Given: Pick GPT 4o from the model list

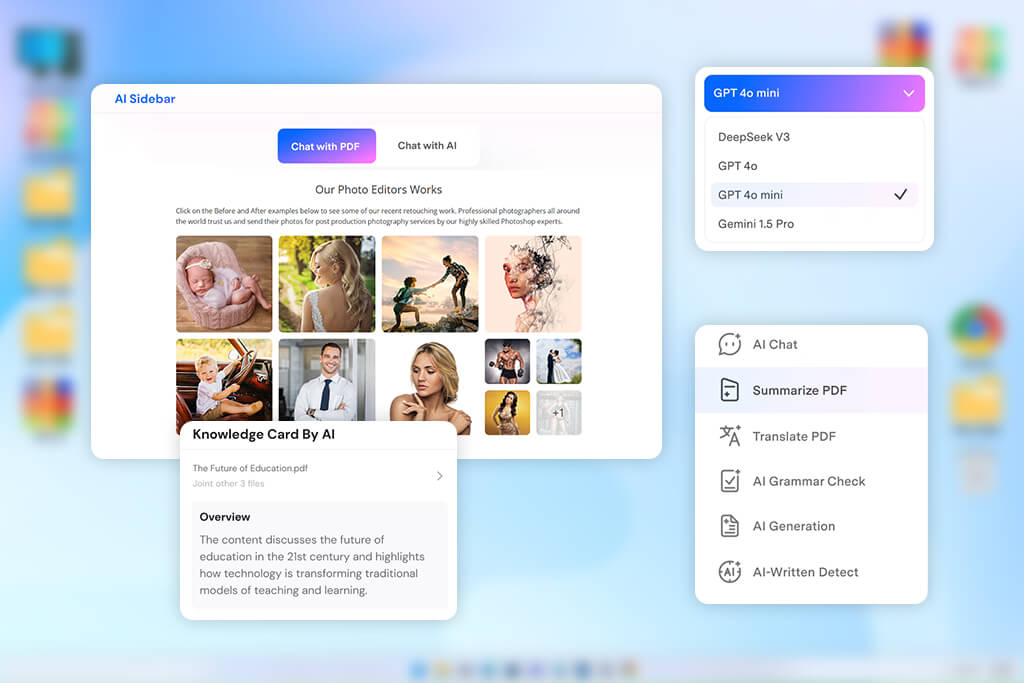Looking at the screenshot, I should click(814, 166).
